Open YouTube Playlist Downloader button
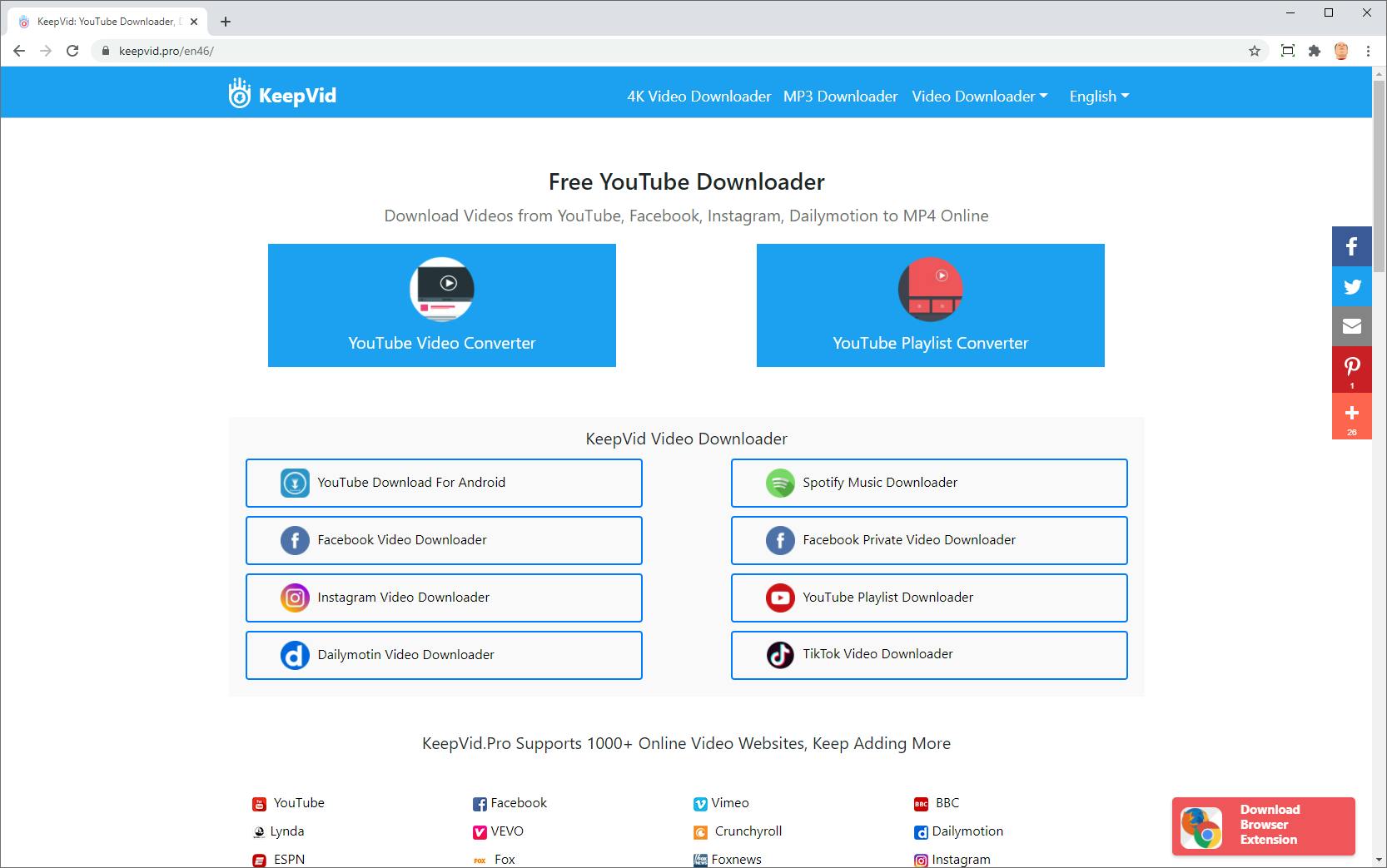 (929, 598)
